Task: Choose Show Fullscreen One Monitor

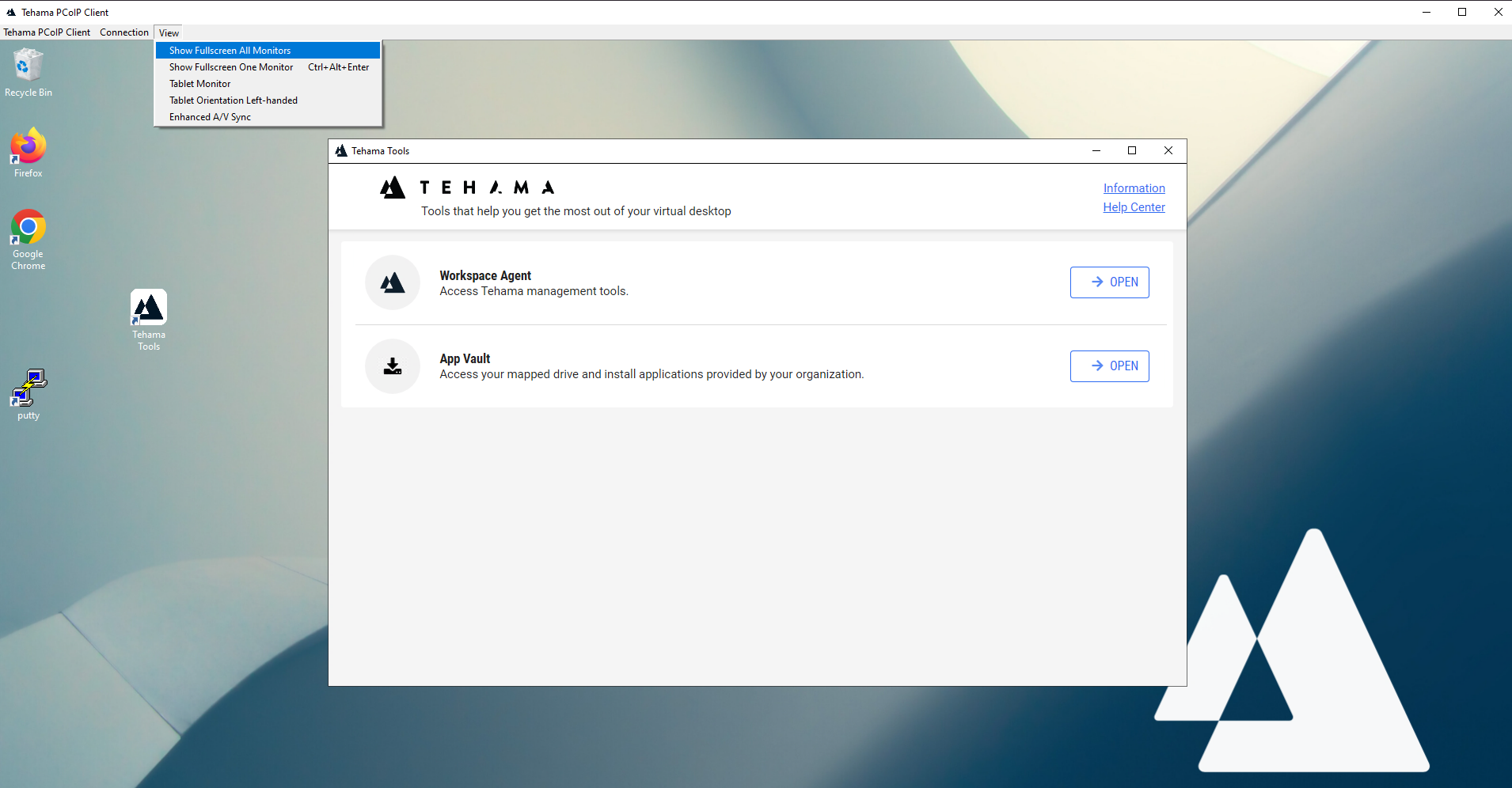Action: pos(268,67)
